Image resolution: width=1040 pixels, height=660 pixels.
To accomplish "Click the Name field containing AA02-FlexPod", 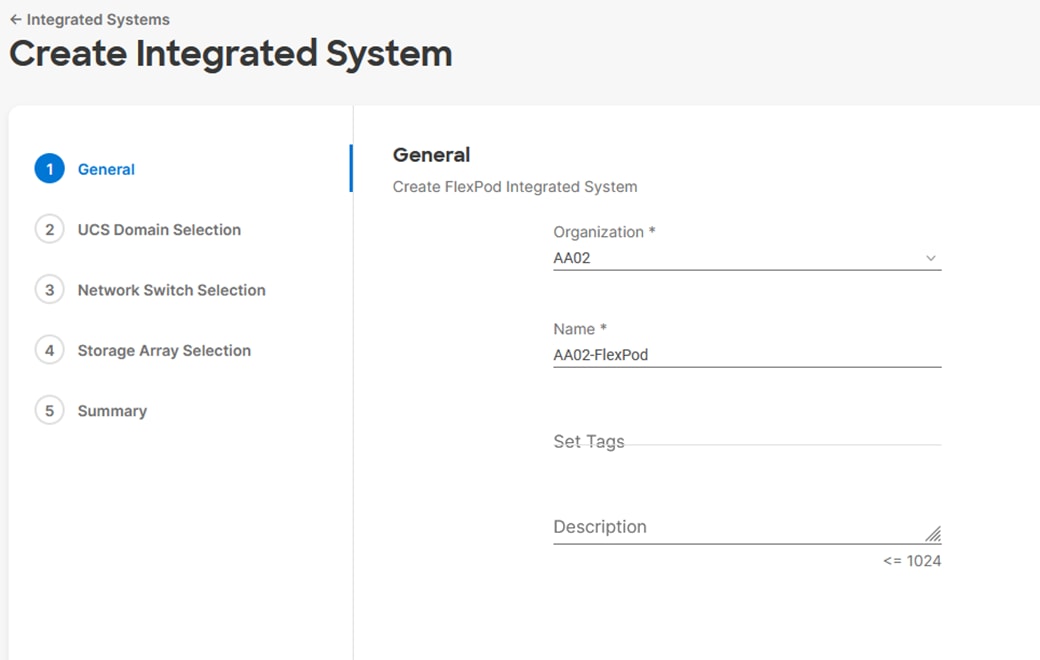I will tap(747, 355).
